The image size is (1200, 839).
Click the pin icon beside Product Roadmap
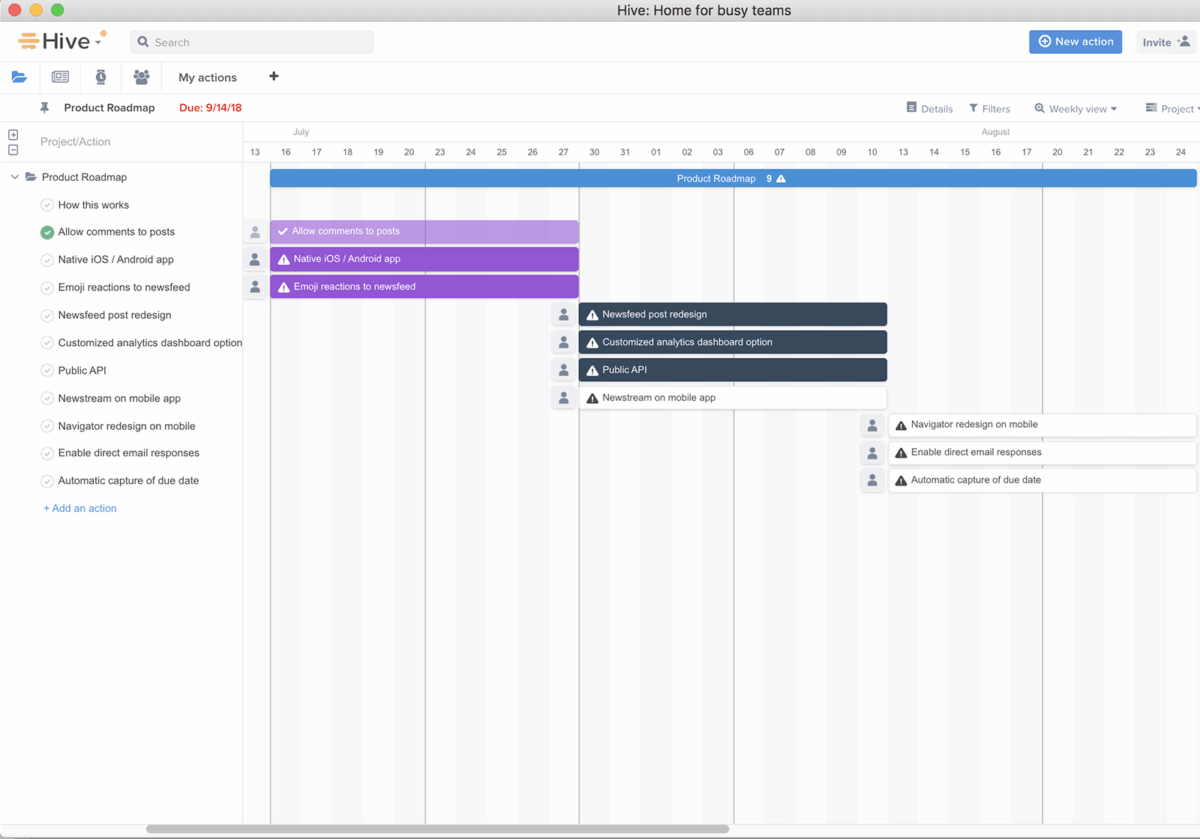point(44,108)
